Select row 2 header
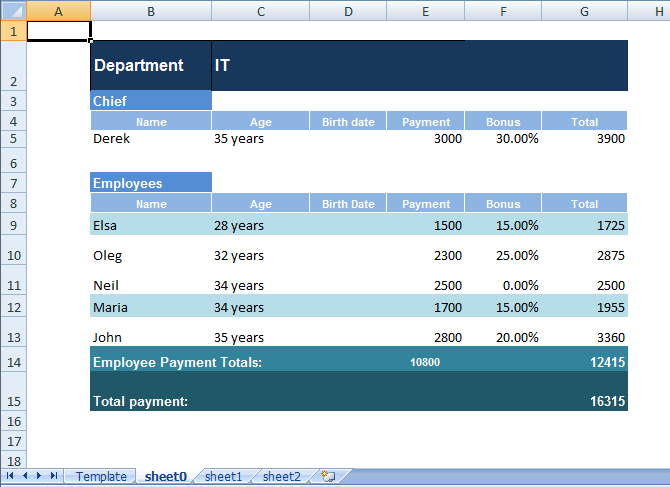Screen dimensions: 670x487 click(13, 65)
